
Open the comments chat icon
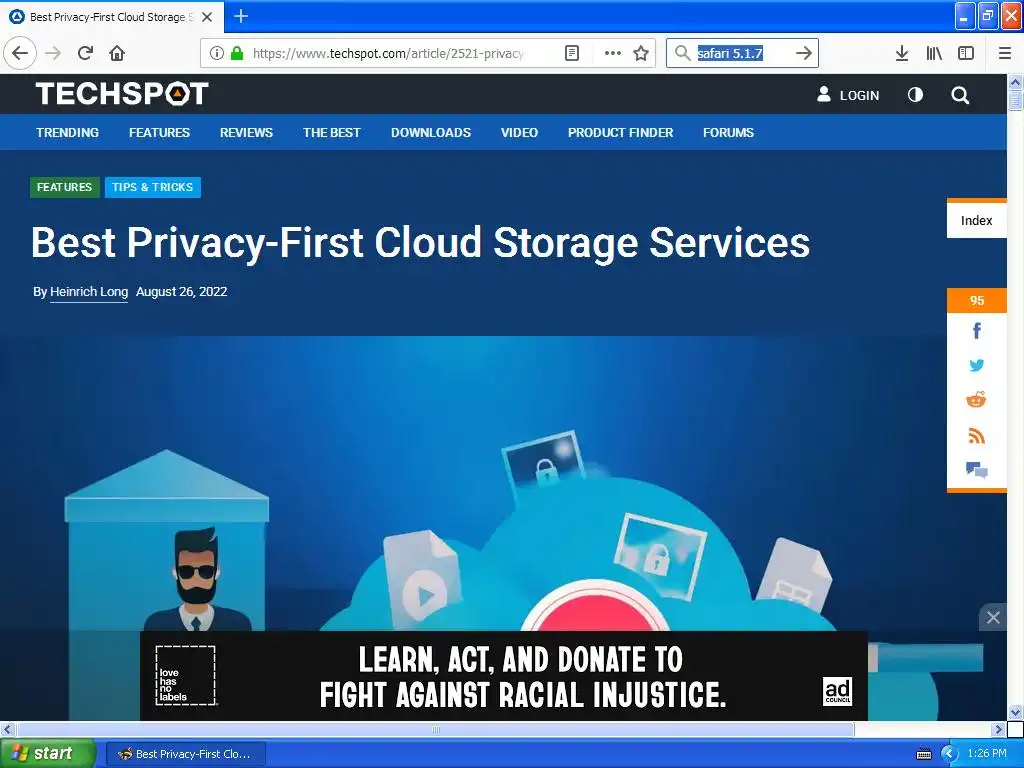976,470
